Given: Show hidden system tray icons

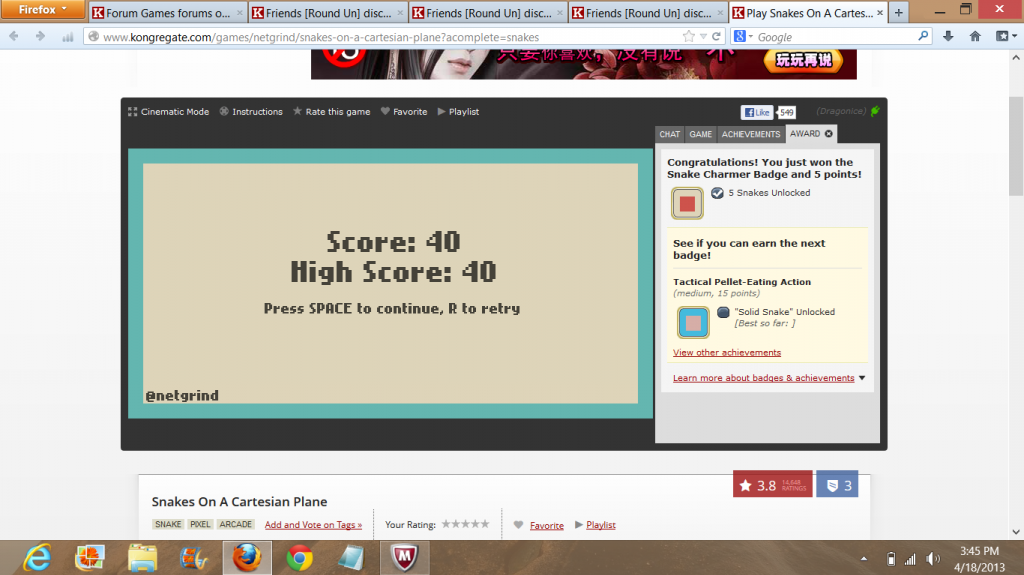Looking at the screenshot, I should 864,559.
